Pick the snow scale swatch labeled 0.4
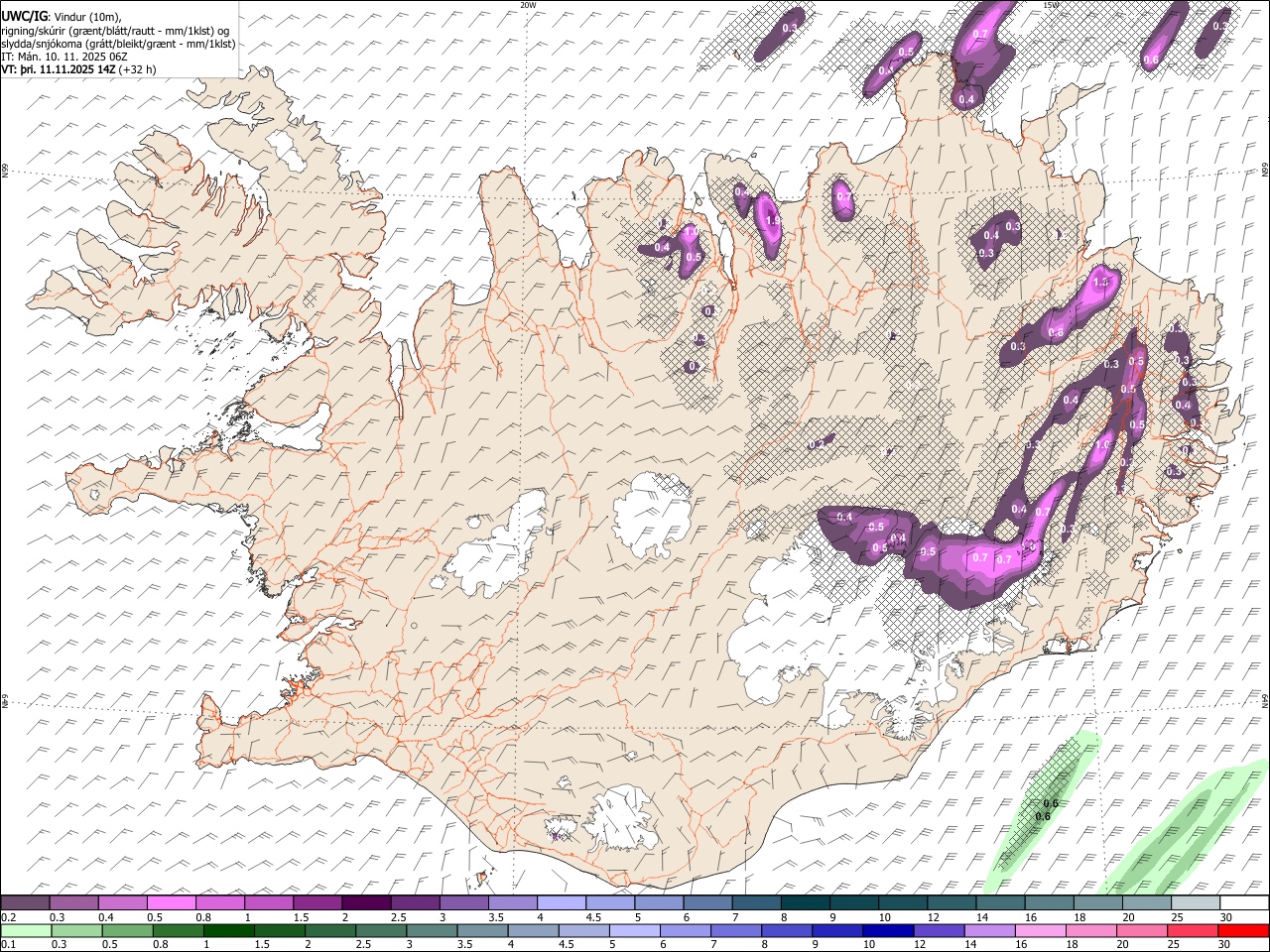This screenshot has height=952, width=1270. (x=122, y=903)
